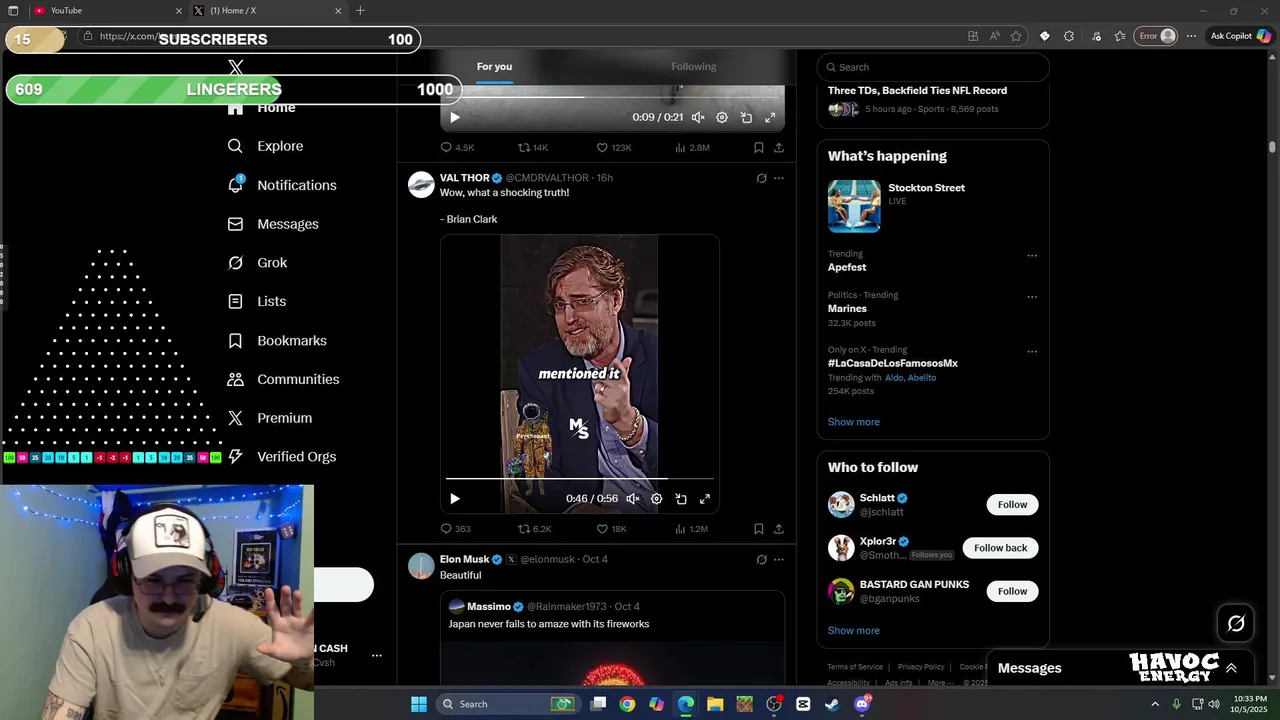Open more options on Elon Musk's post
This screenshot has width=1280, height=720.
point(779,560)
